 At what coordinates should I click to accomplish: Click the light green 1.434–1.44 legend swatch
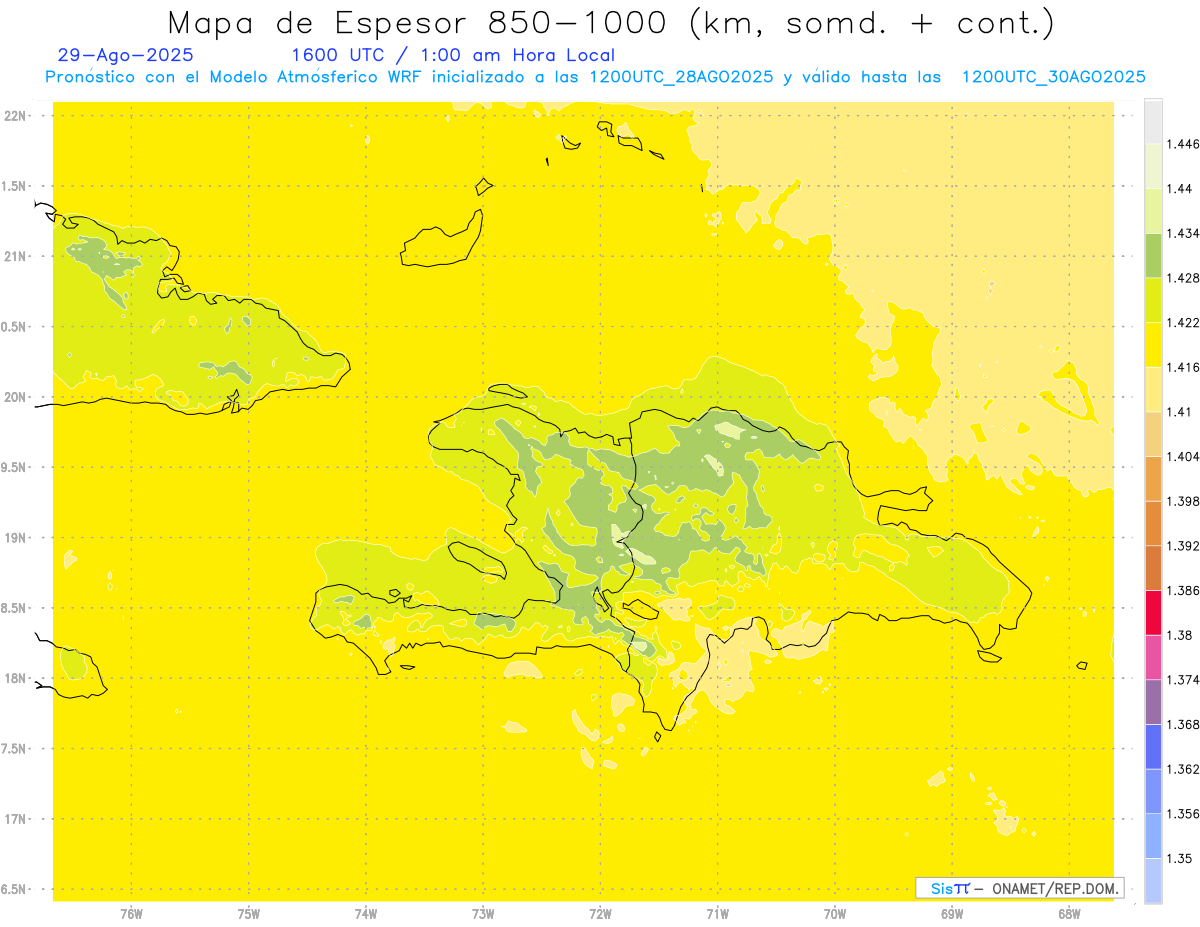[x=1153, y=211]
